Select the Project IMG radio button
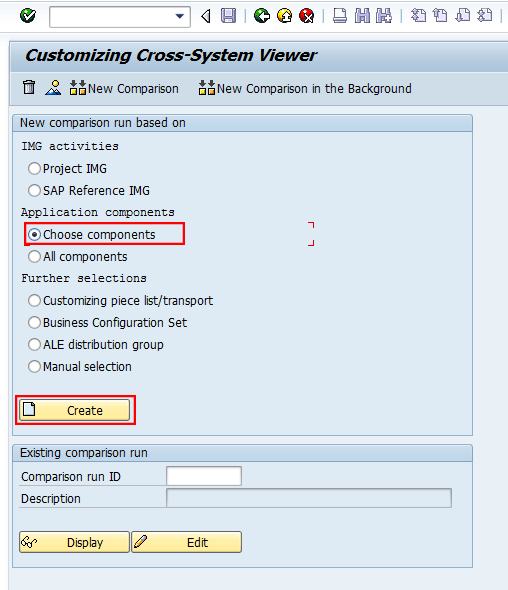This screenshot has width=508, height=590. coord(34,169)
